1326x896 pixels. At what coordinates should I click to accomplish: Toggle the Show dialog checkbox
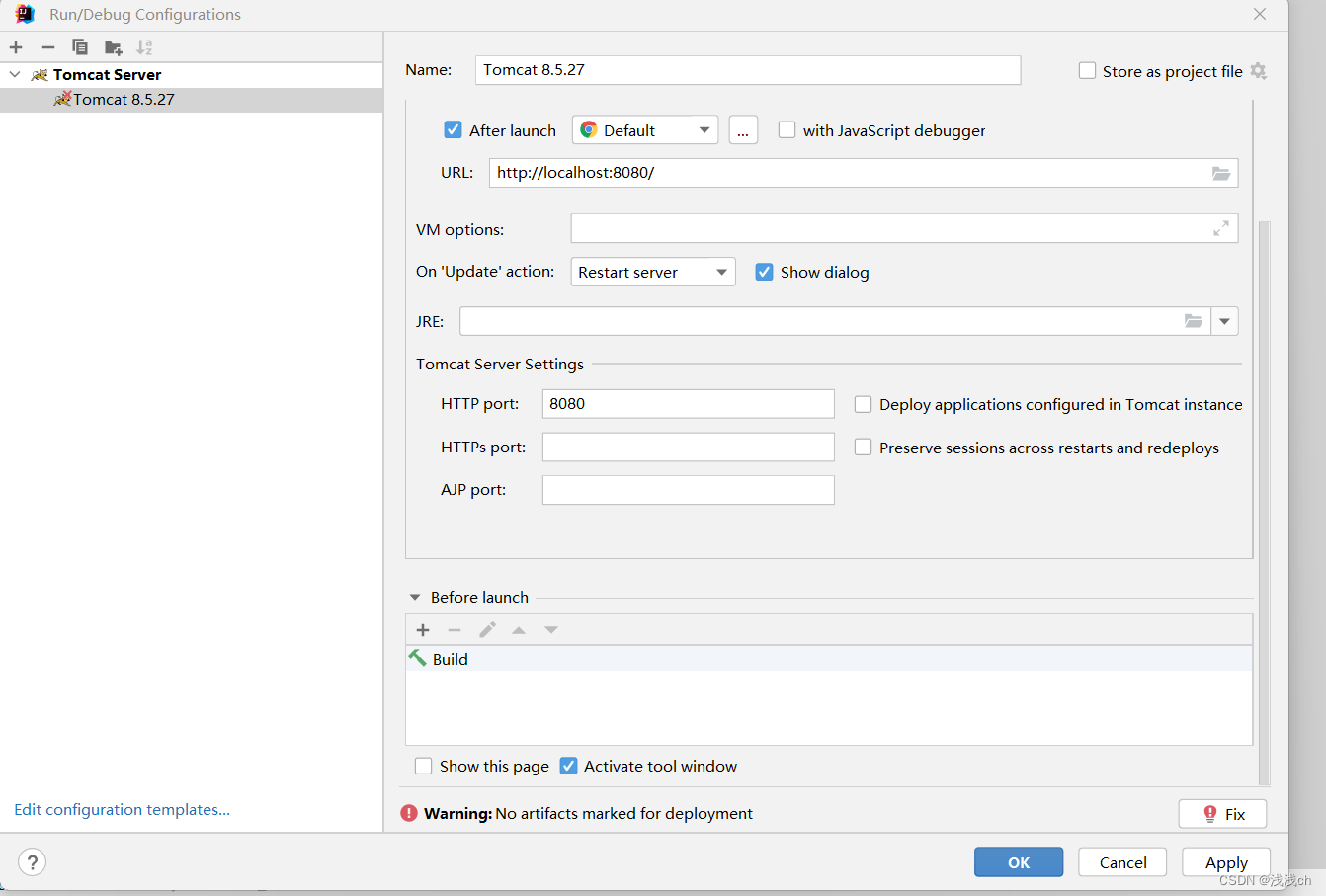(x=764, y=272)
